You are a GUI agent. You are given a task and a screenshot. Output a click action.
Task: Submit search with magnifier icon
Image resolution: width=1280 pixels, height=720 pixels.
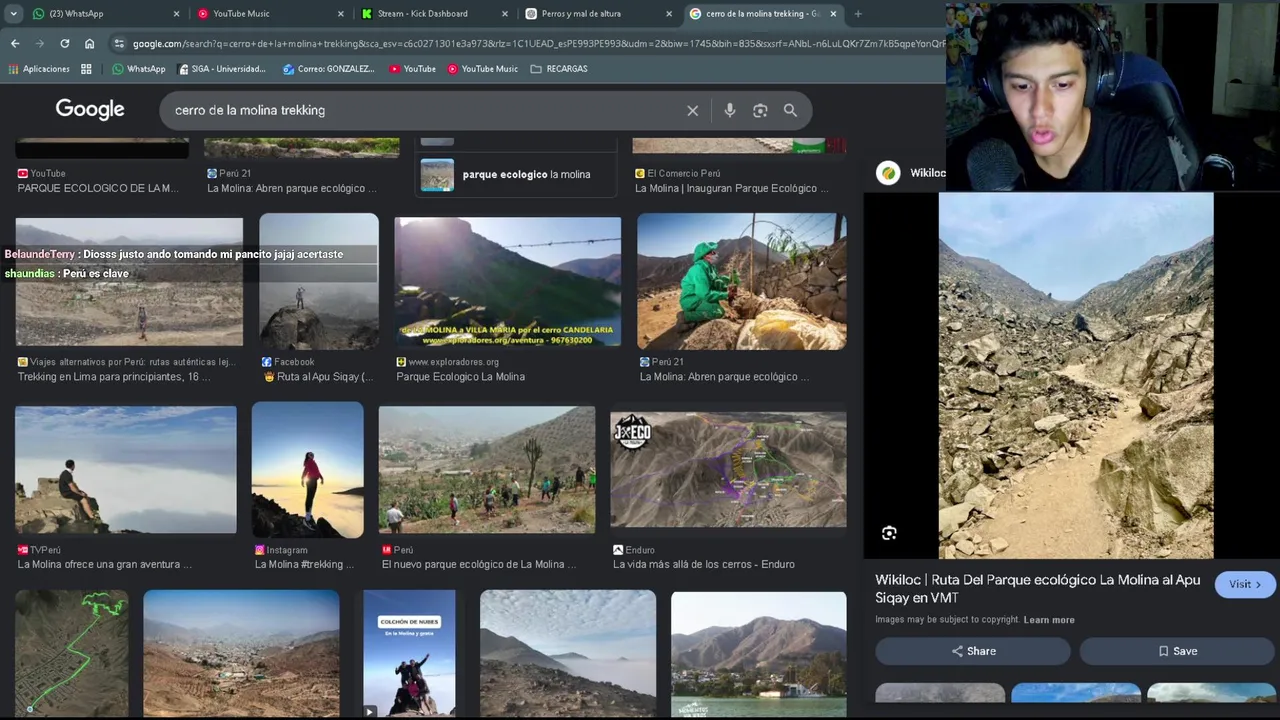[x=790, y=111]
